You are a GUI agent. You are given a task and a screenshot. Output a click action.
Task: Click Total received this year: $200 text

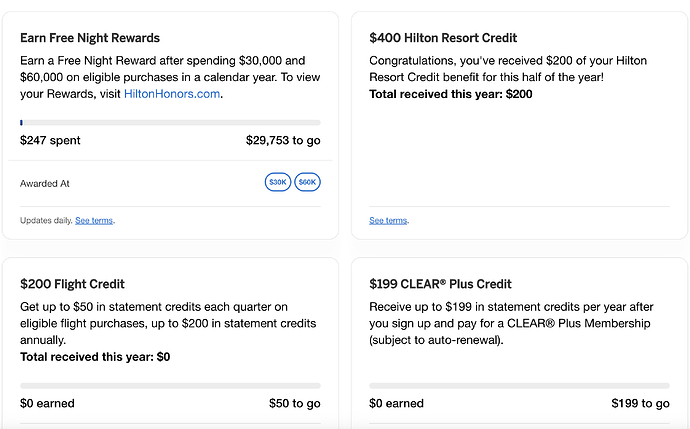tap(450, 94)
